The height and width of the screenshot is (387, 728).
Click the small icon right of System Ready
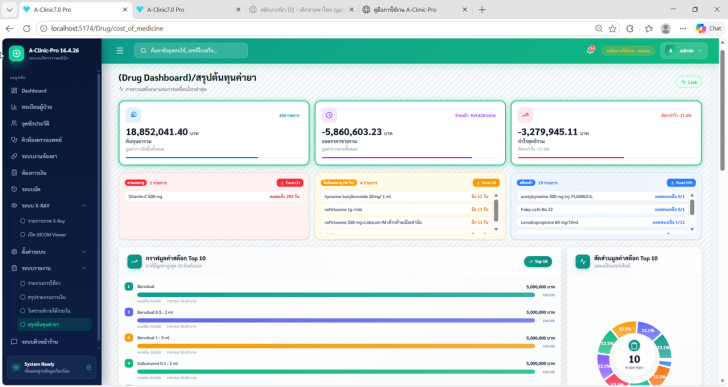89,367
